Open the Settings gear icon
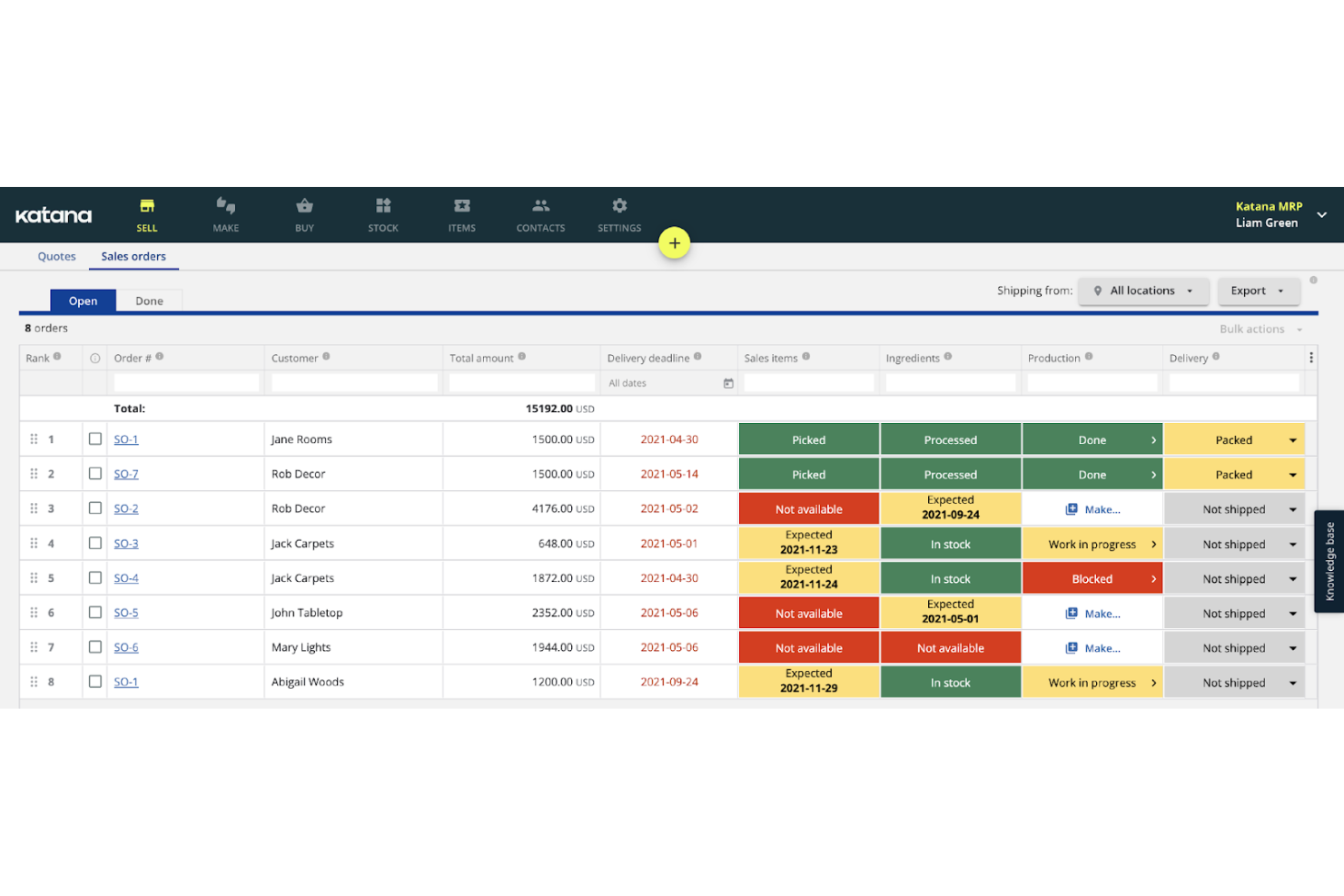The height and width of the screenshot is (896, 1344). (x=619, y=207)
